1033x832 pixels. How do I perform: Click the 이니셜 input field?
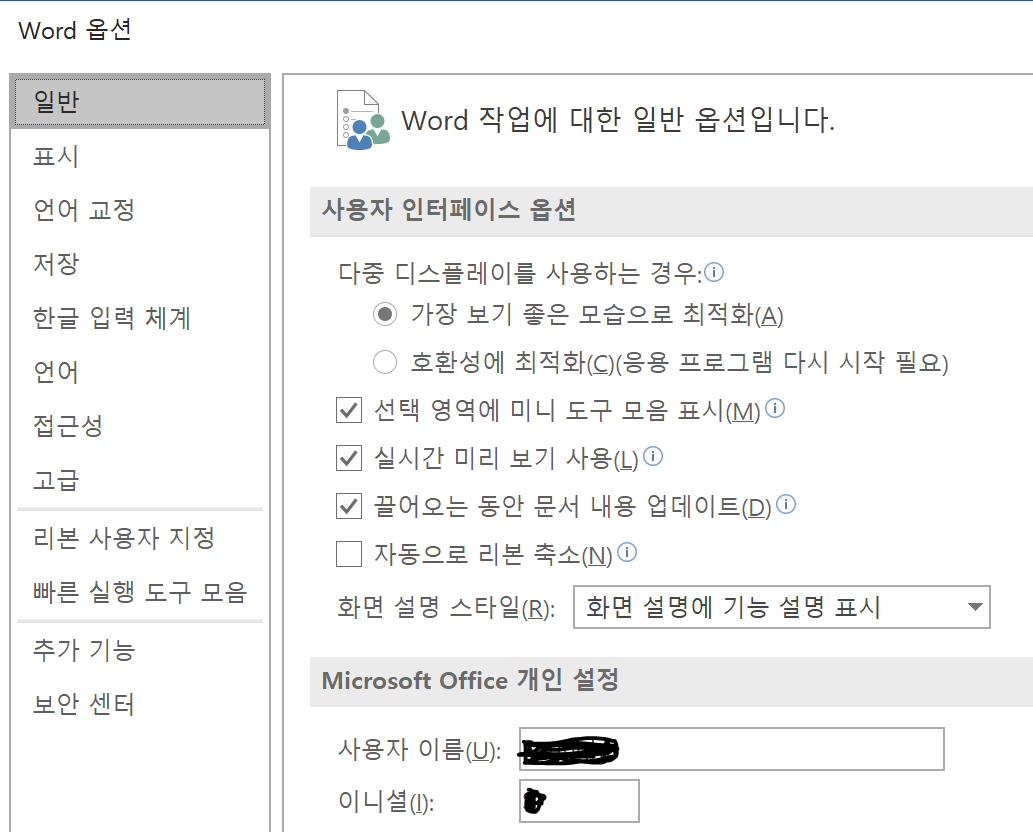pos(579,801)
